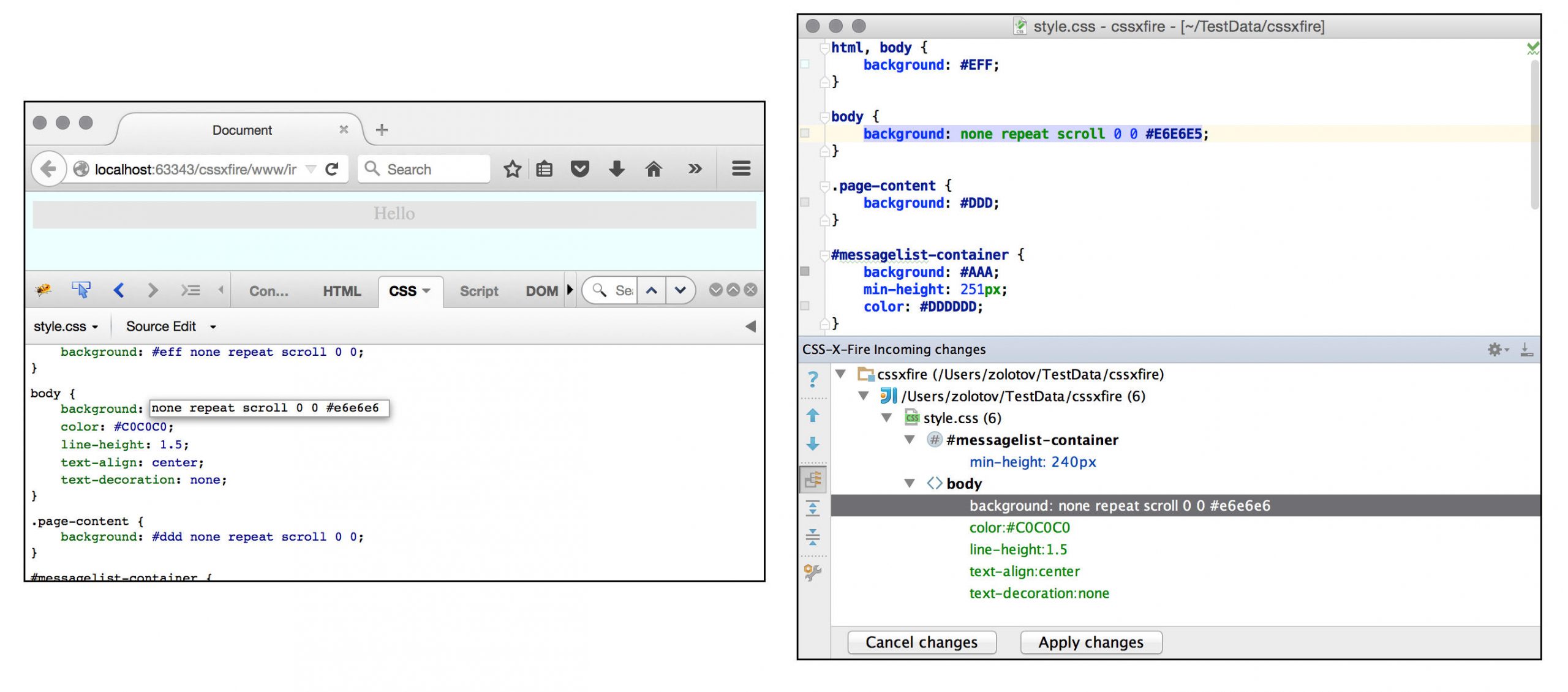Collapse Firebug side panel arrow
The image size is (1568, 692).
(750, 326)
